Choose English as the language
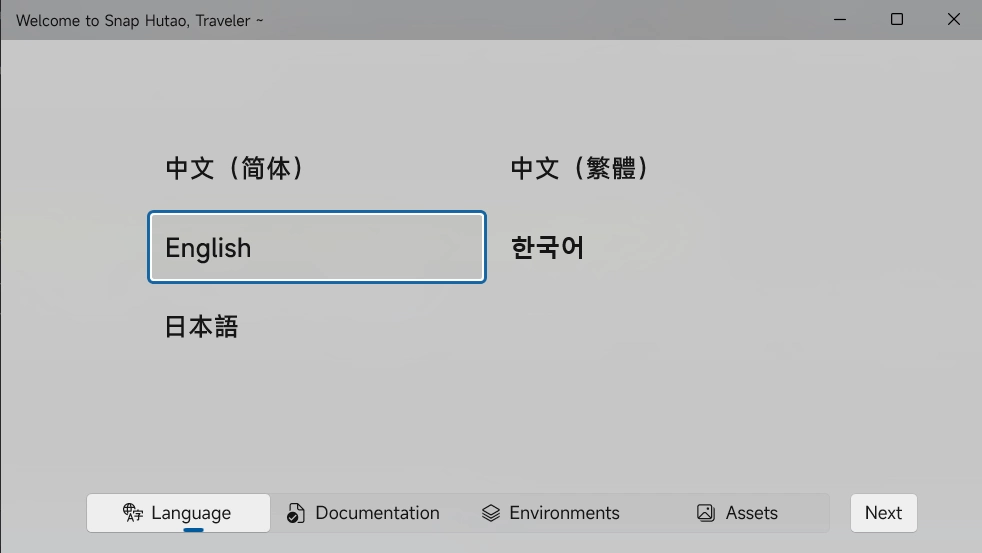This screenshot has width=982, height=553. (316, 247)
